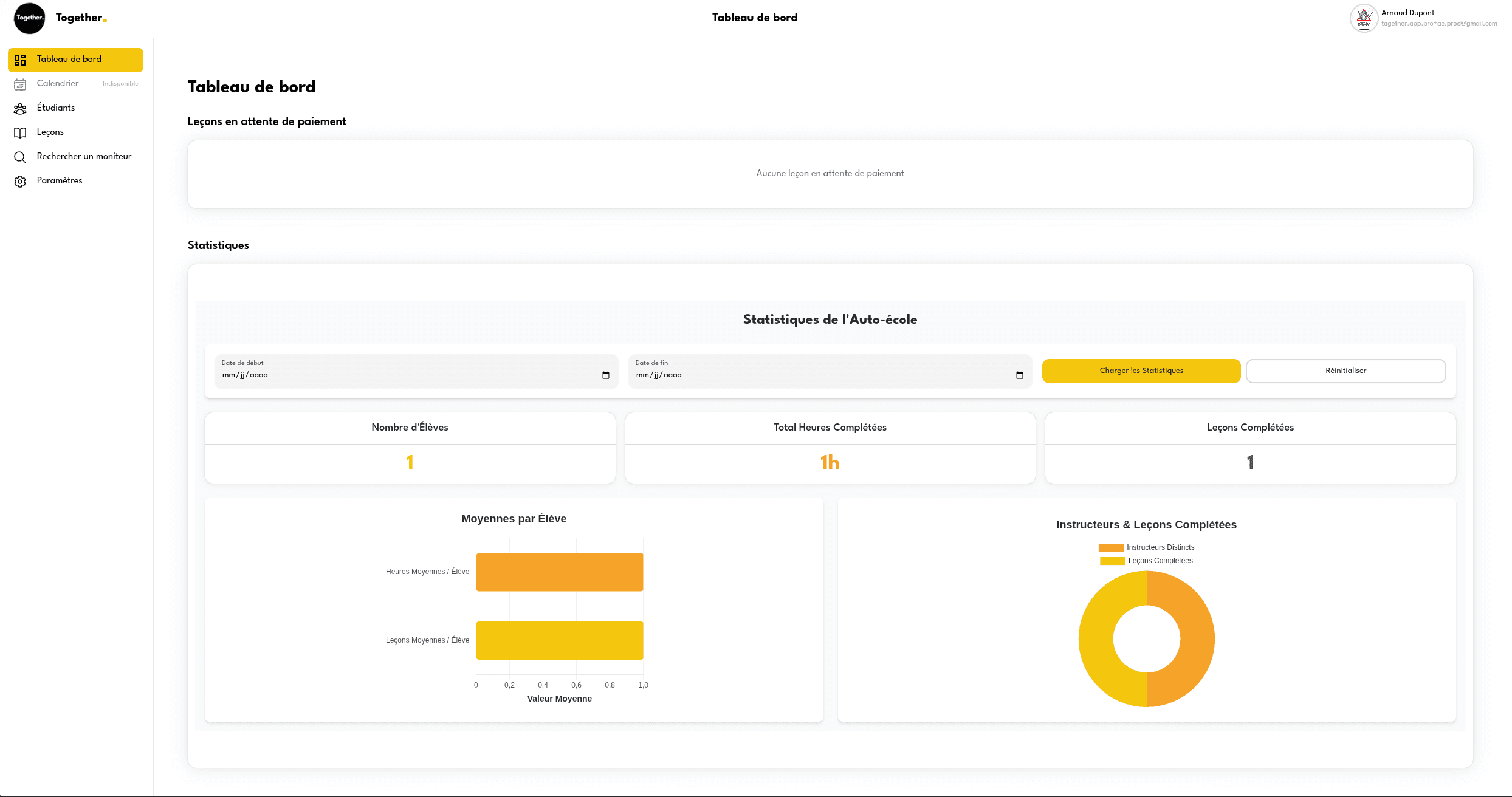Viewport: 1512px width, 797px height.
Task: Click the Leçons Moyennes / Élève bar
Action: [x=559, y=640]
